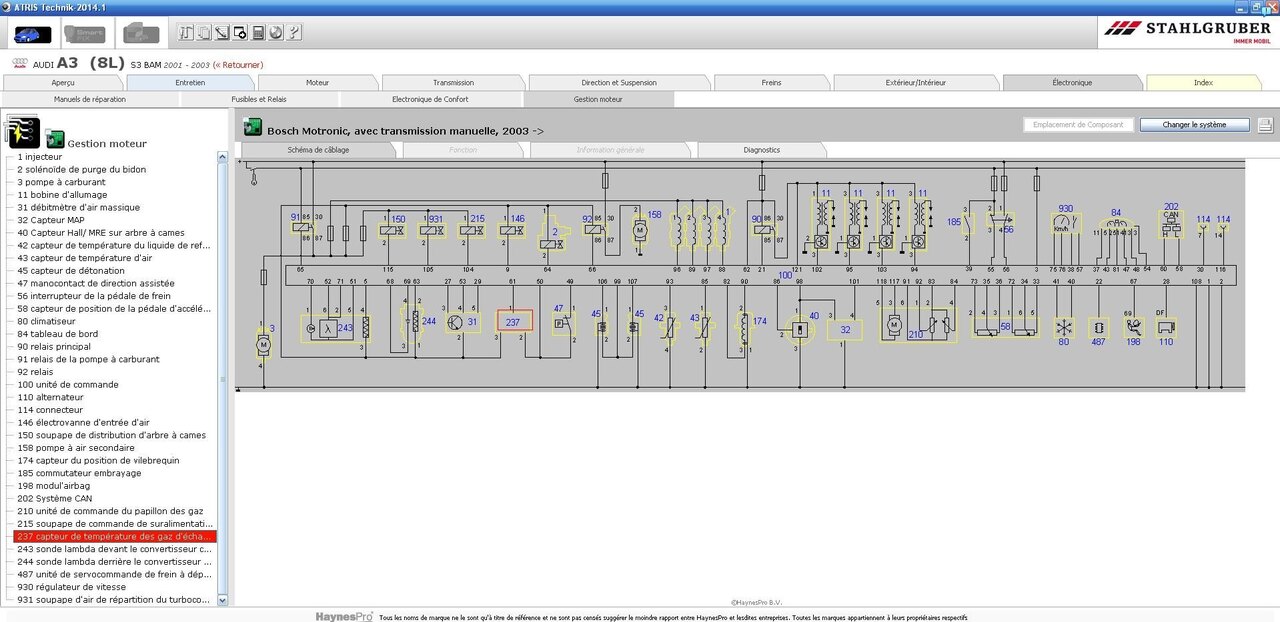Open the Diagnostics tab
The width and height of the screenshot is (1280, 622).
761,150
